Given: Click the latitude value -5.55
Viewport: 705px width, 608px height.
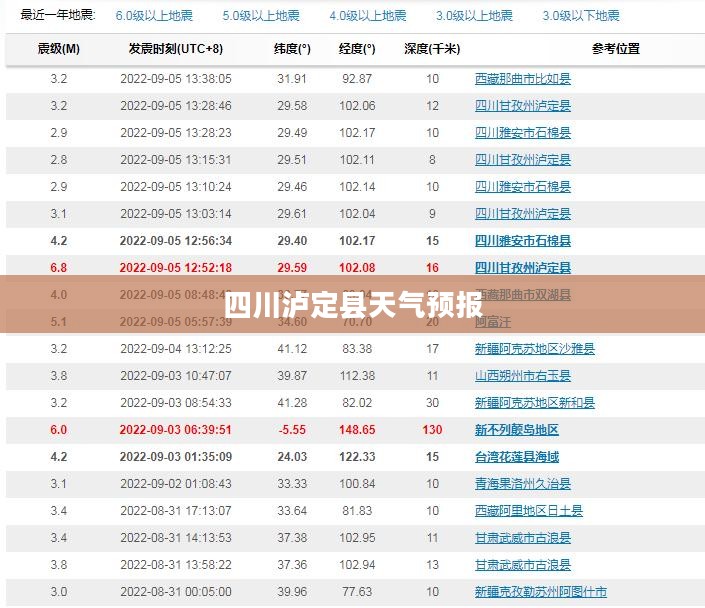Looking at the screenshot, I should [292, 430].
